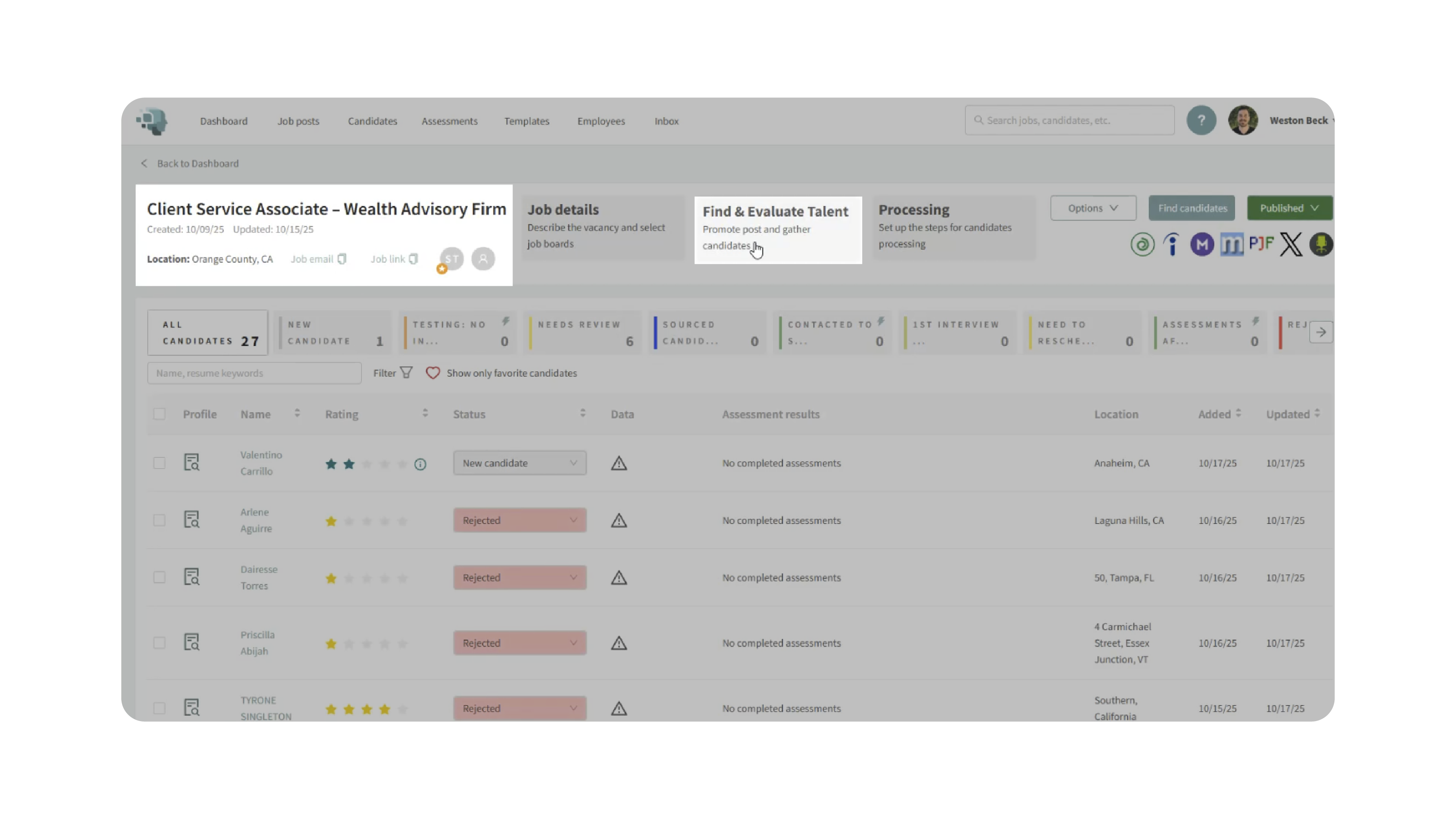Click warning triangle icon for Arlene Aguirre
Viewport: 1456px width, 819px height.
[x=618, y=520]
